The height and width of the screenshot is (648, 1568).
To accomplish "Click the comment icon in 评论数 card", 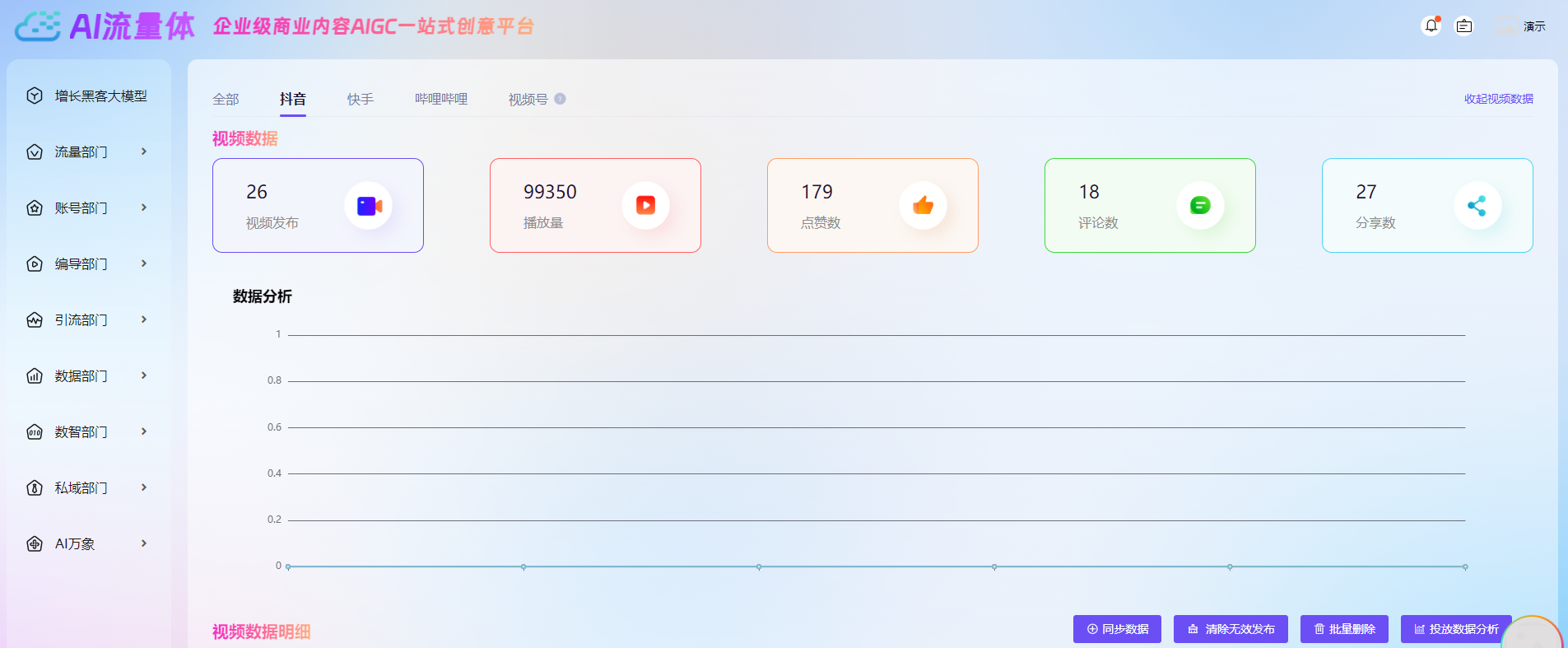I will click(1201, 205).
